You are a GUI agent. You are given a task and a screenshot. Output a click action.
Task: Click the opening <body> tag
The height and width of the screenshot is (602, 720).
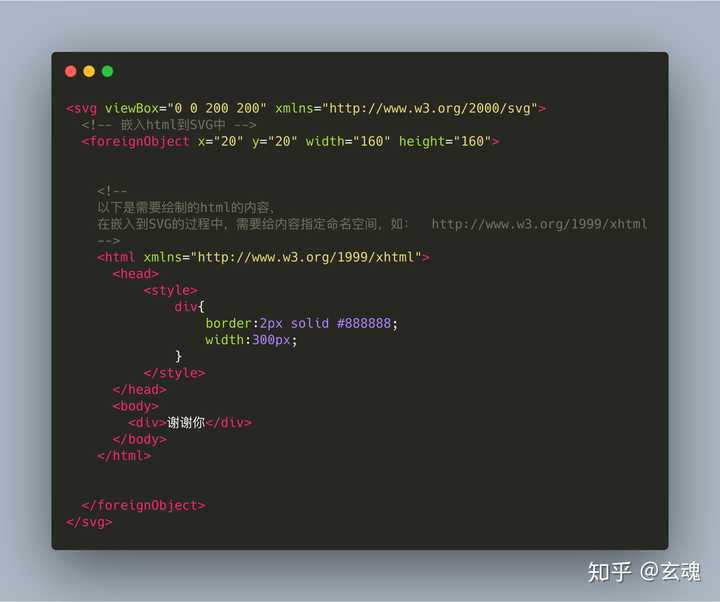pyautogui.click(x=135, y=406)
